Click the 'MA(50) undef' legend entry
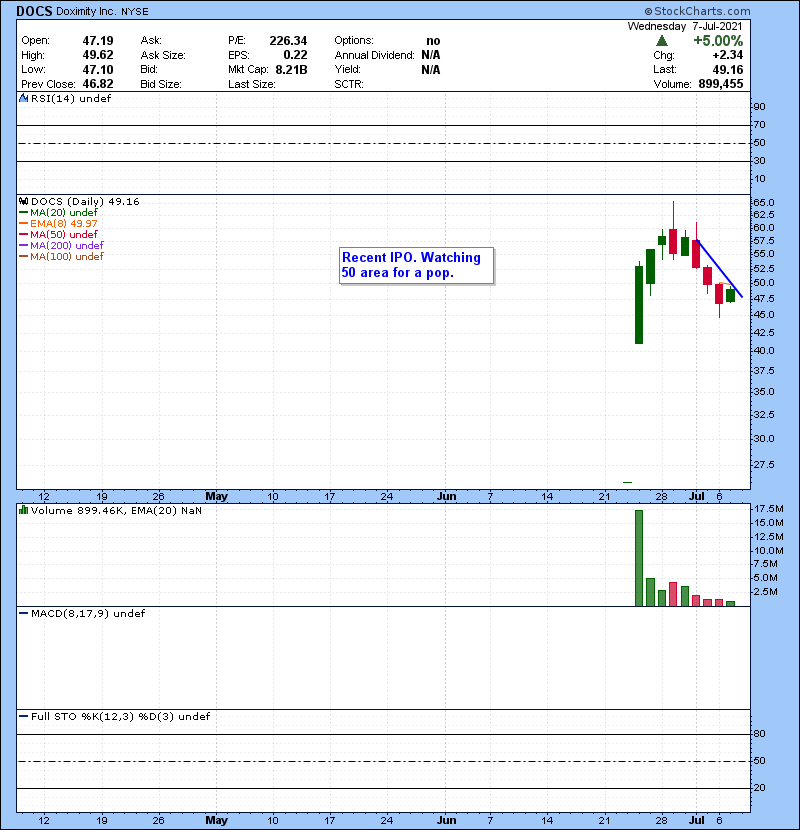This screenshot has width=800, height=830. click(x=58, y=234)
